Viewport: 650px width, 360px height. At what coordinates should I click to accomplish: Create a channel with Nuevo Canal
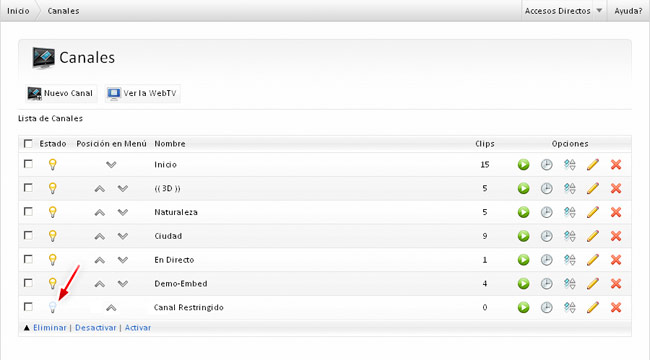pyautogui.click(x=61, y=93)
